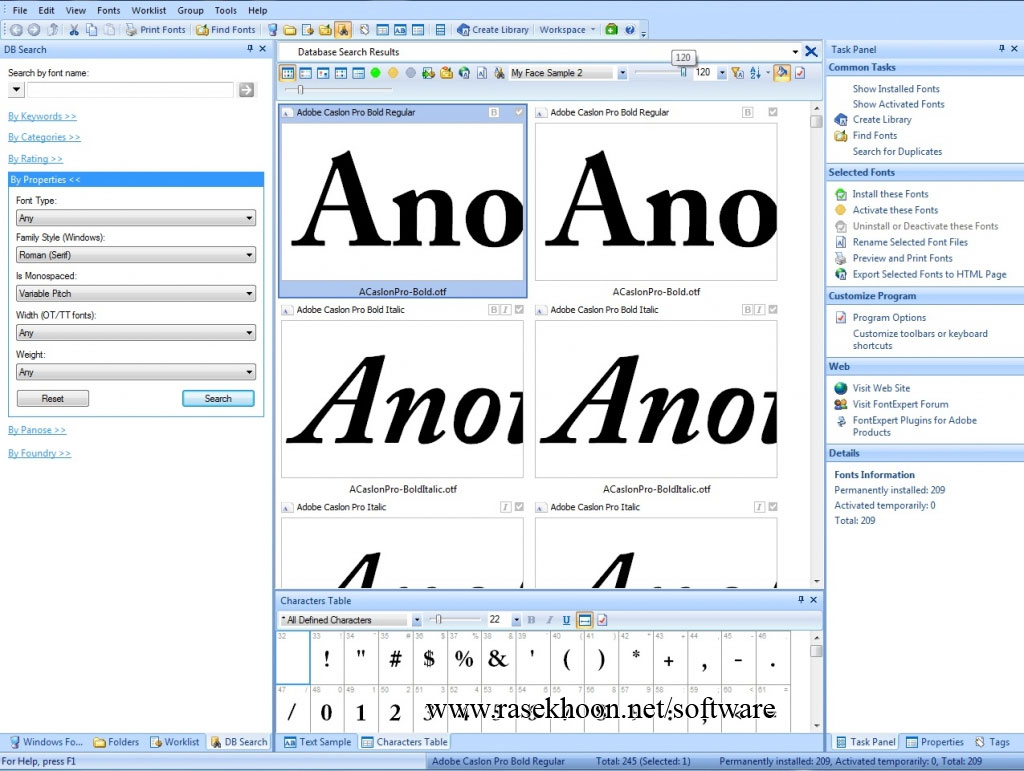Click the binoculars search icon in results toolbar
1024x771 pixels.
coord(499,73)
